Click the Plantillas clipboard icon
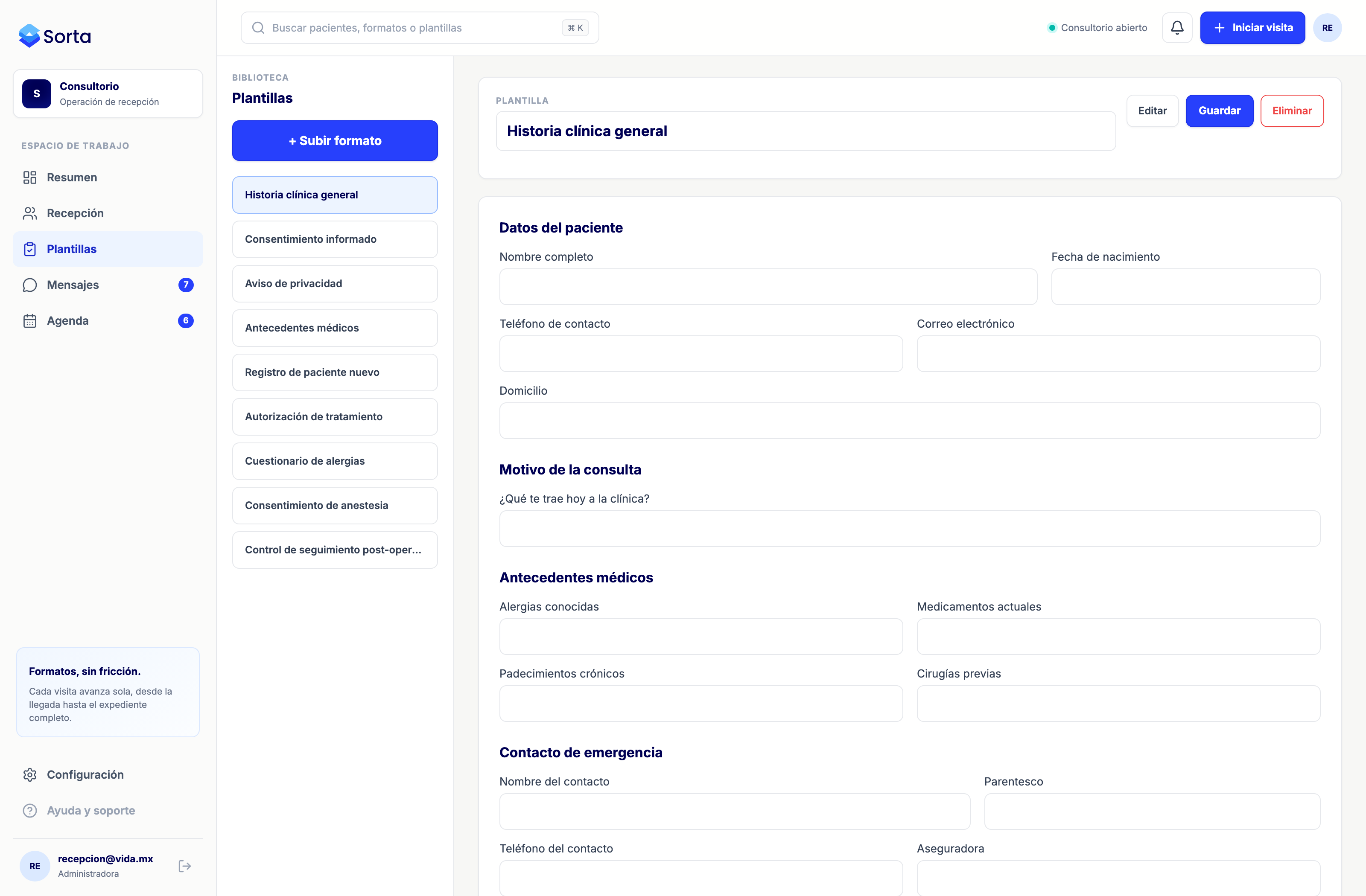Image resolution: width=1366 pixels, height=896 pixels. [x=30, y=249]
